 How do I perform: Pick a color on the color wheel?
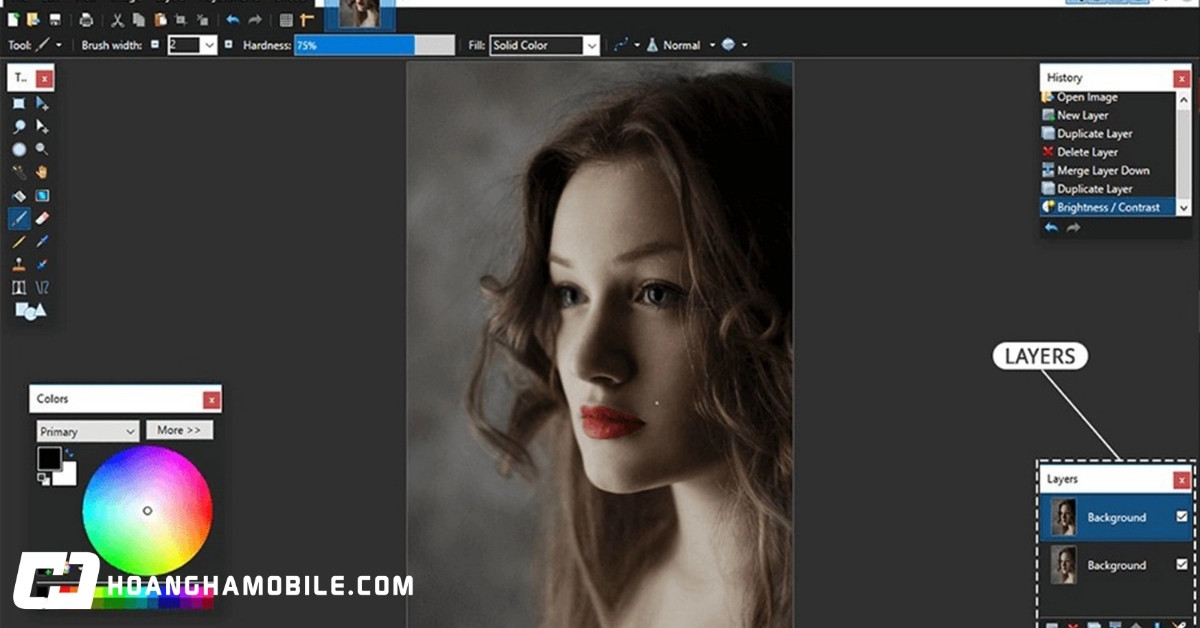point(147,510)
